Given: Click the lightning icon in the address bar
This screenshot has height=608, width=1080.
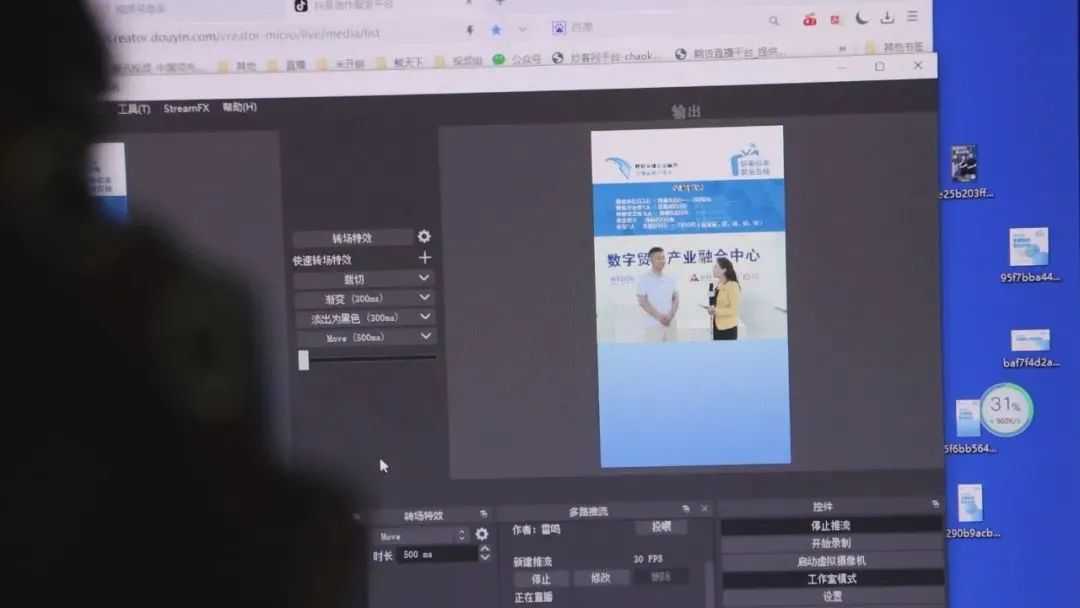Looking at the screenshot, I should tap(470, 30).
